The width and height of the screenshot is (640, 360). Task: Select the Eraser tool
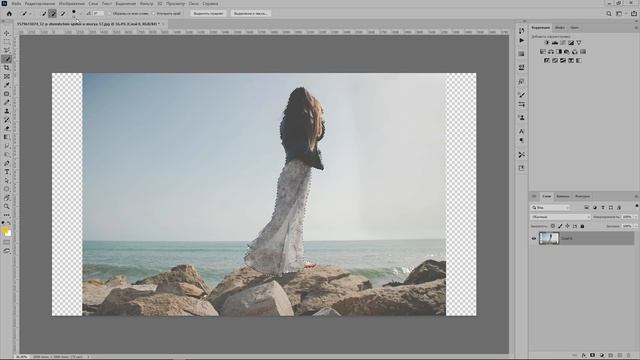click(x=7, y=129)
